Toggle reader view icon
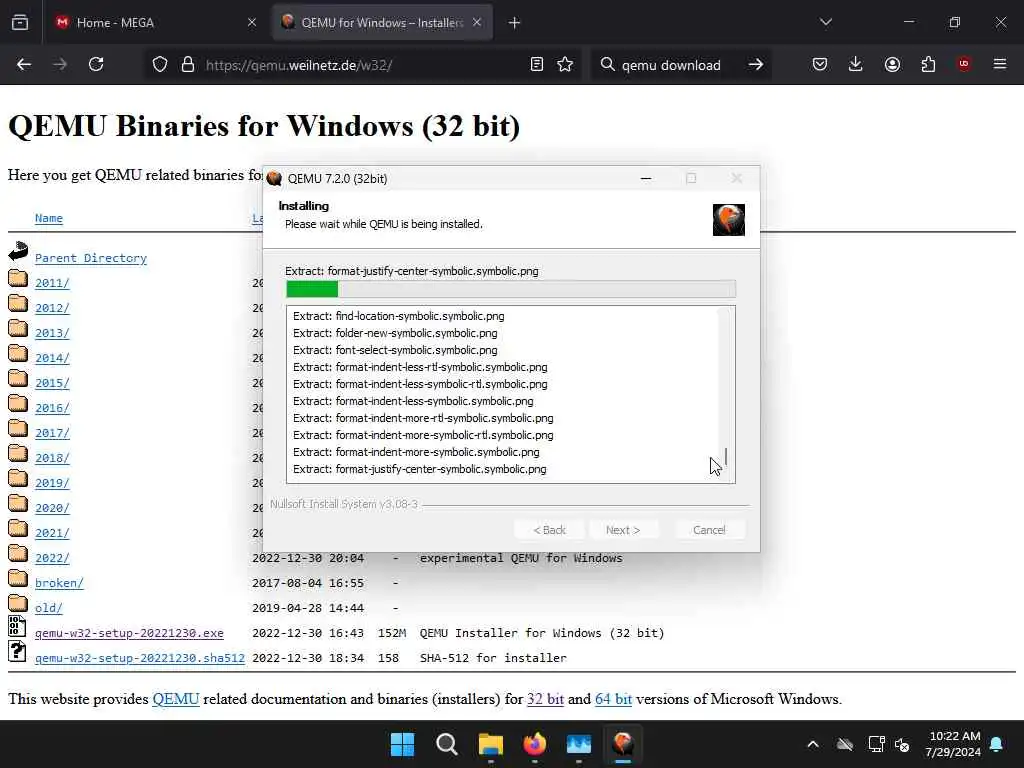The image size is (1024, 768). 537,64
